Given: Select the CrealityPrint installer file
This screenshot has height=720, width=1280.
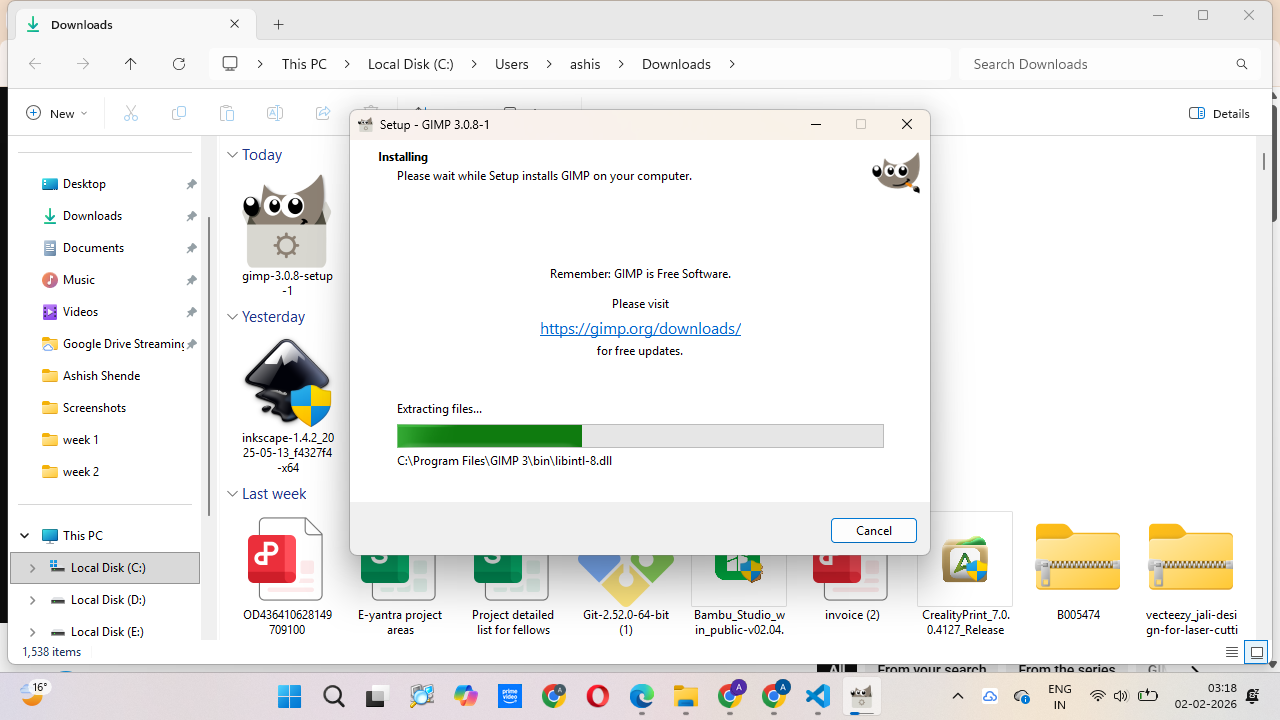Looking at the screenshot, I should point(966,572).
